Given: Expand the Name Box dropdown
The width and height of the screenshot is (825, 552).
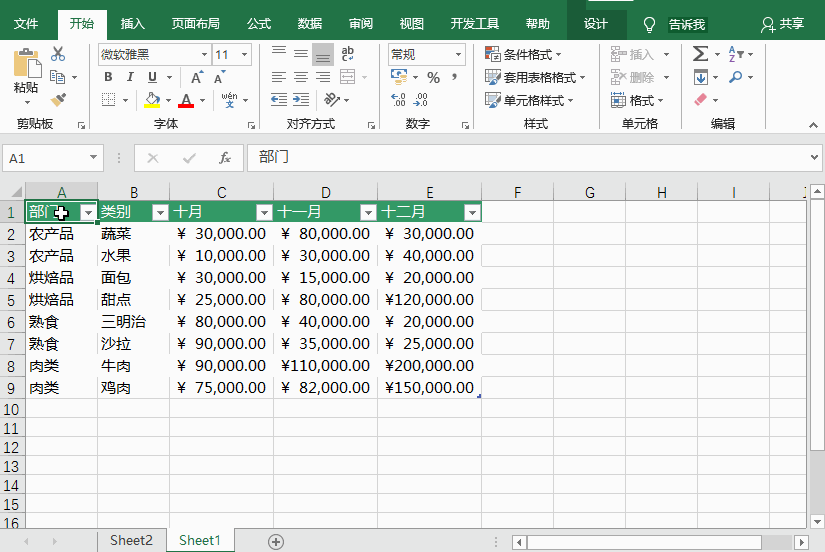Looking at the screenshot, I should (93, 157).
